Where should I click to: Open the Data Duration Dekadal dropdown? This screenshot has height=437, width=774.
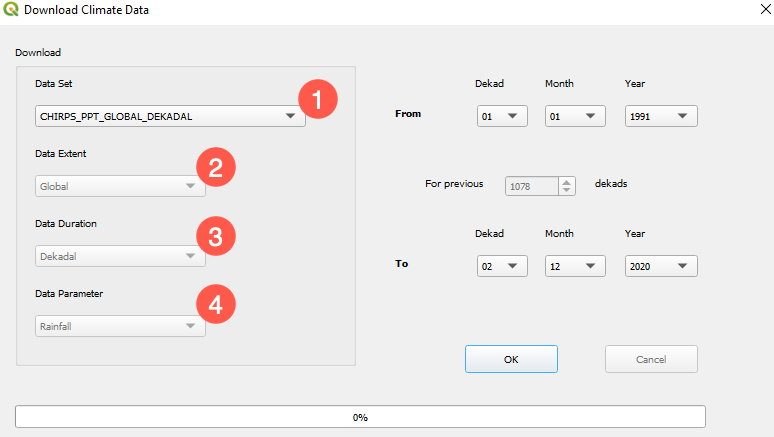pos(120,256)
